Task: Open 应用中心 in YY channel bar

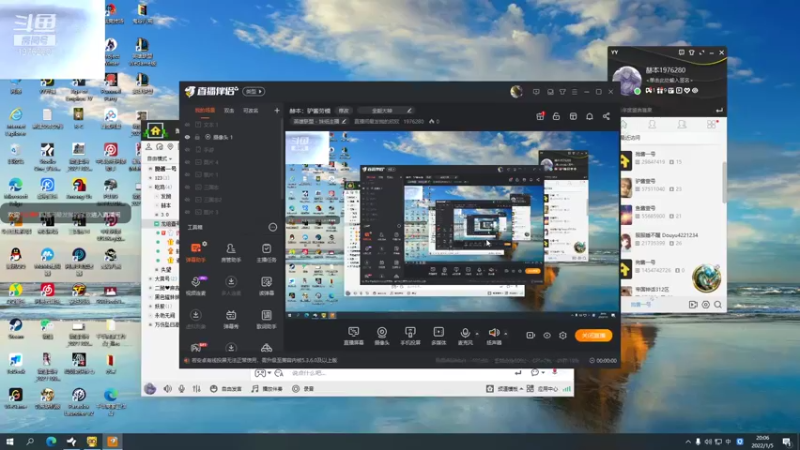Action: click(x=543, y=389)
